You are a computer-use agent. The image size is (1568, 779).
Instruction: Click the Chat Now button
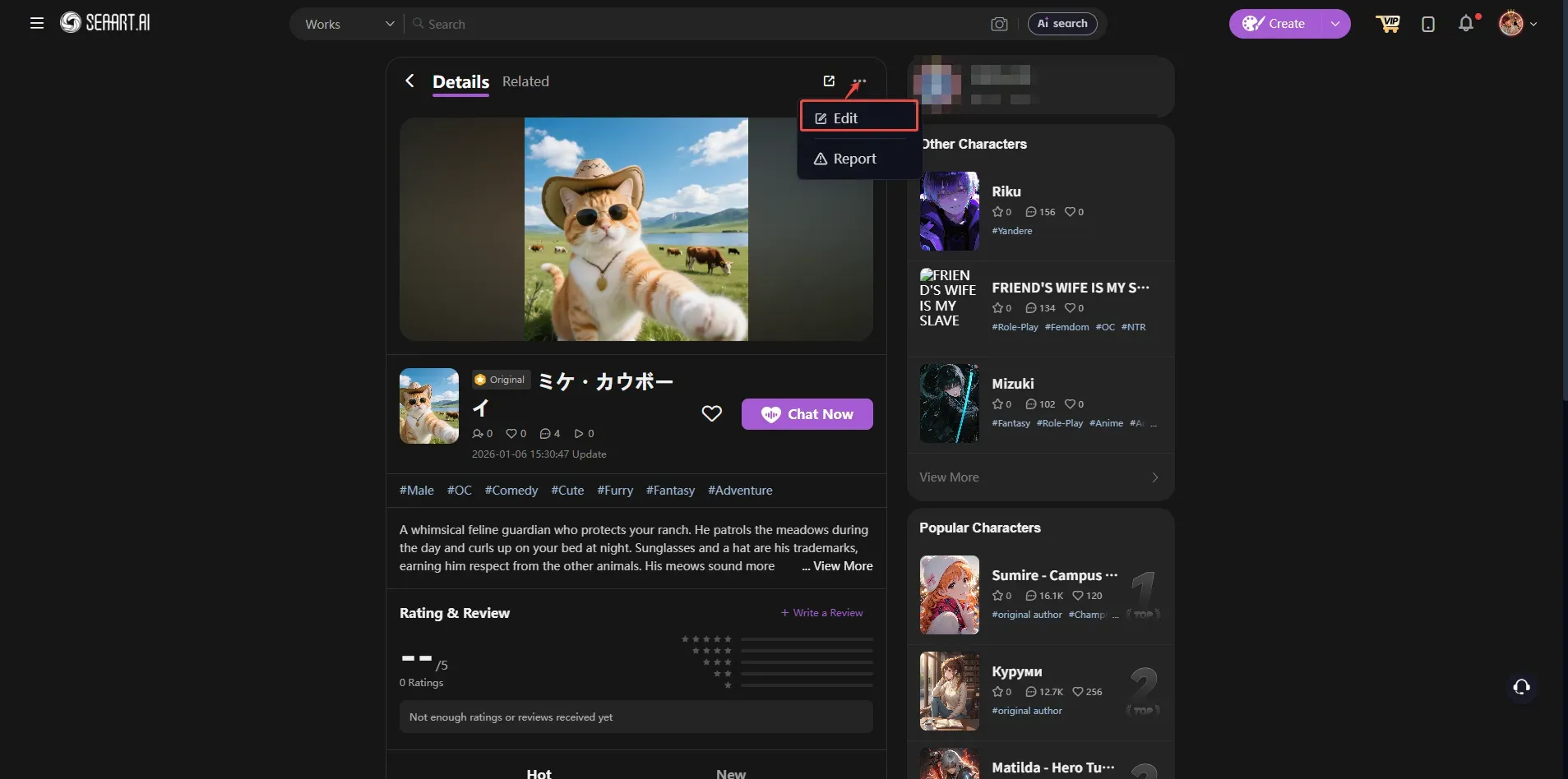[x=807, y=414]
